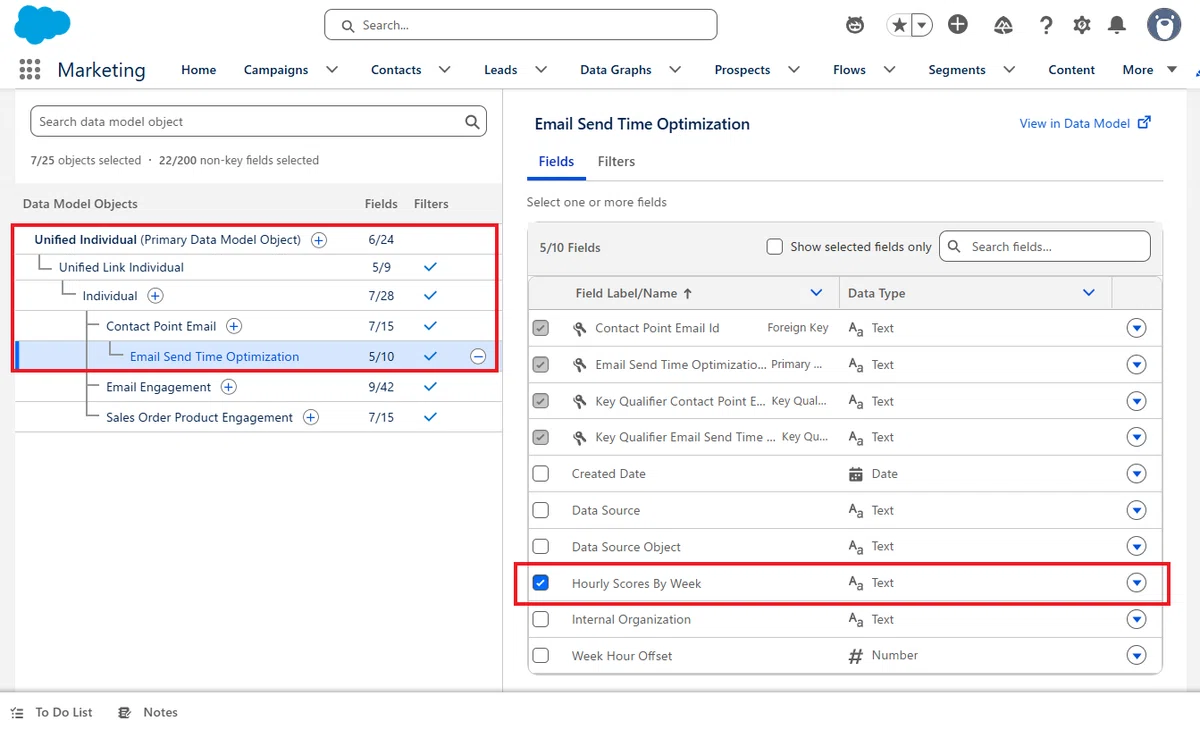This screenshot has width=1200, height=729.
Task: Add related object to Unified Individual
Action: pos(319,240)
